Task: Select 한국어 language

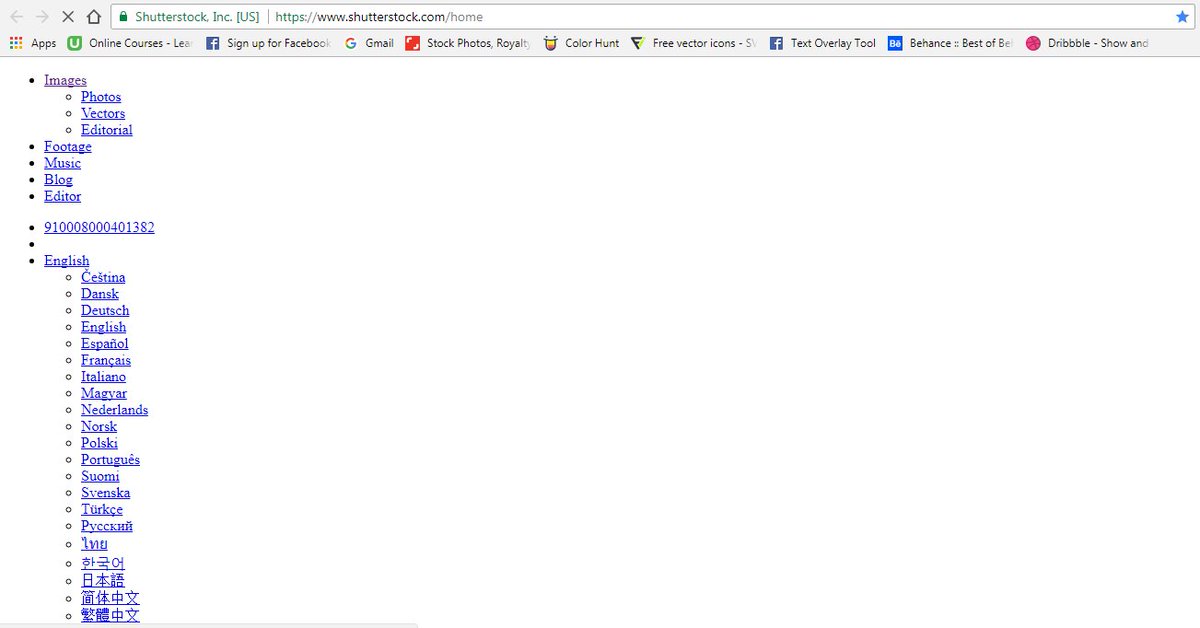Action: click(103, 563)
